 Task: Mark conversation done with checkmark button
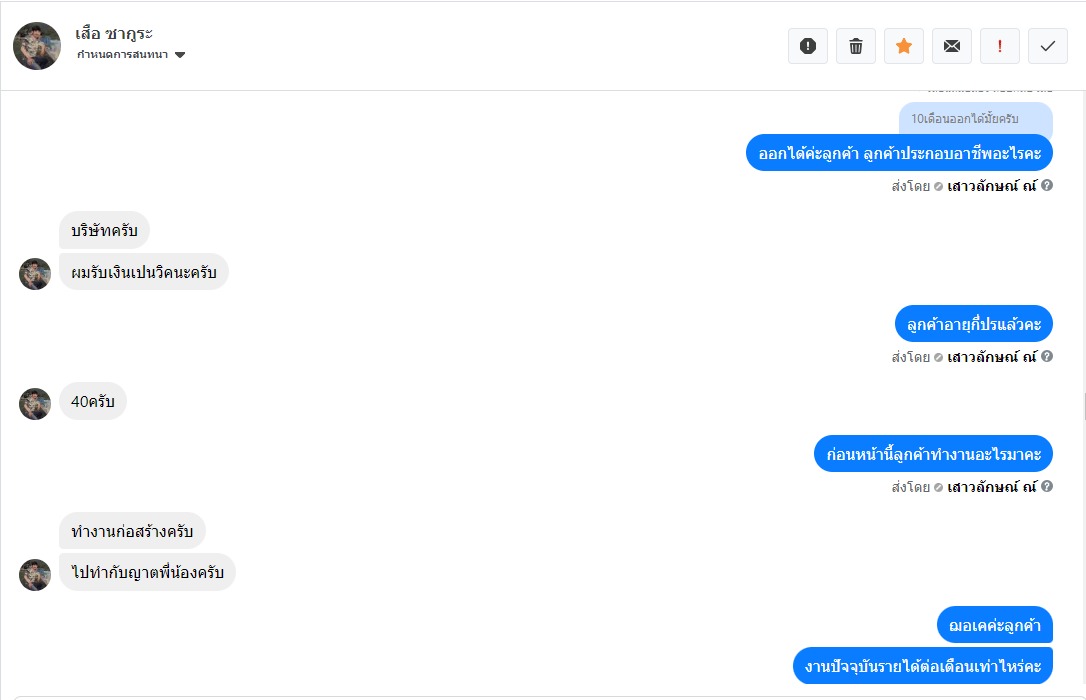1048,46
